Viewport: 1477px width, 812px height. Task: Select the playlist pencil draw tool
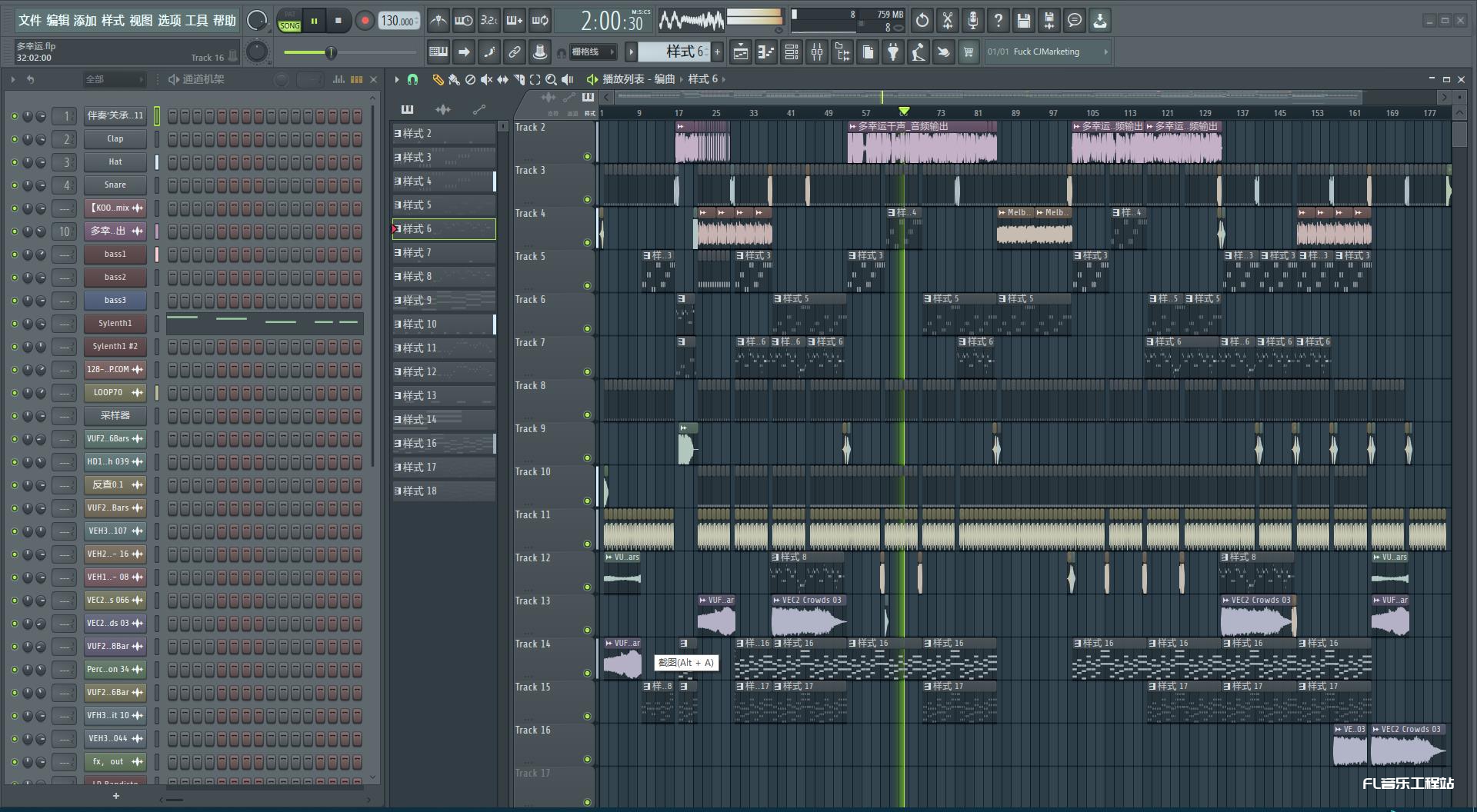[438, 79]
